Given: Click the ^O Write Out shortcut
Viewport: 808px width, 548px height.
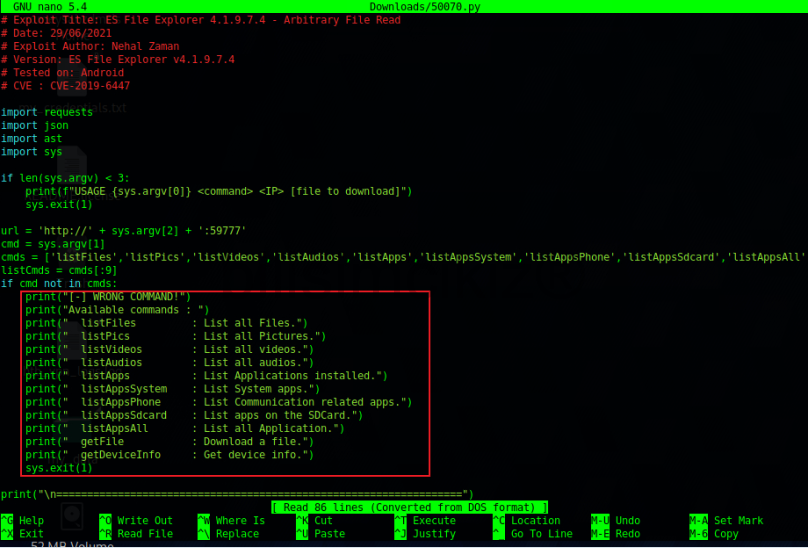Looking at the screenshot, I should coord(136,521).
